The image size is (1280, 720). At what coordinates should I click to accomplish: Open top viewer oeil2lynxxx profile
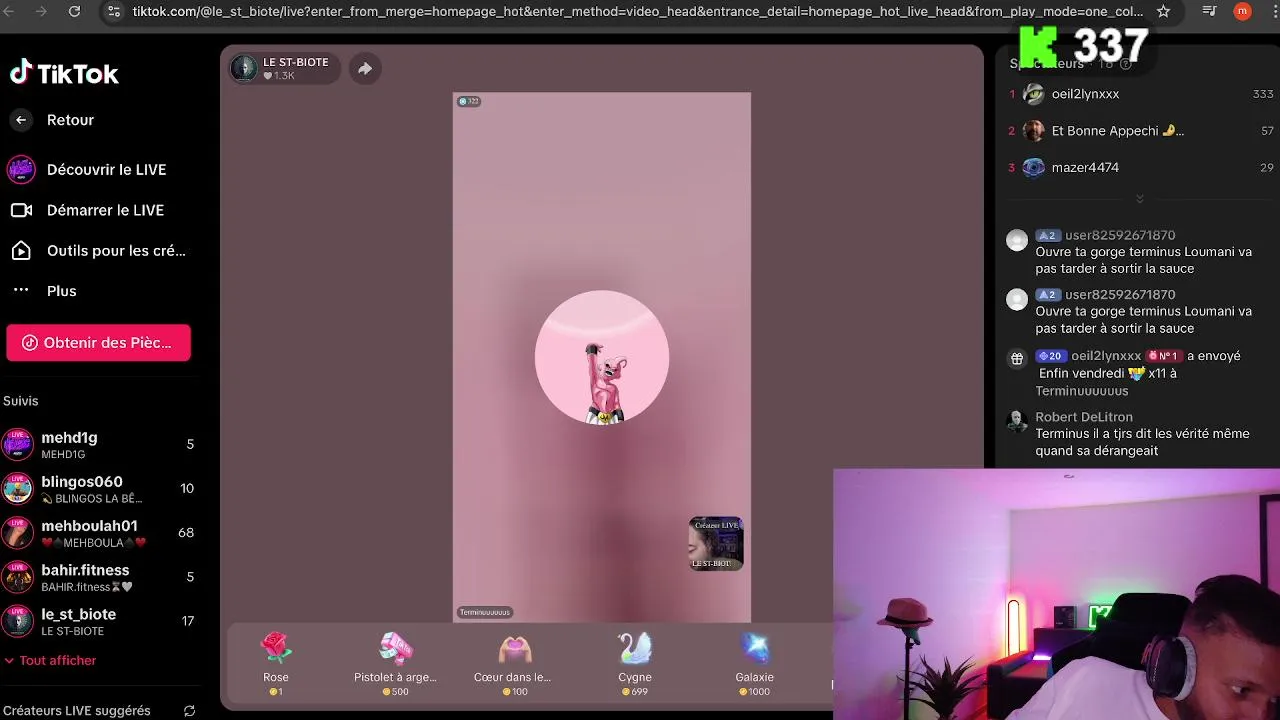click(x=1085, y=94)
